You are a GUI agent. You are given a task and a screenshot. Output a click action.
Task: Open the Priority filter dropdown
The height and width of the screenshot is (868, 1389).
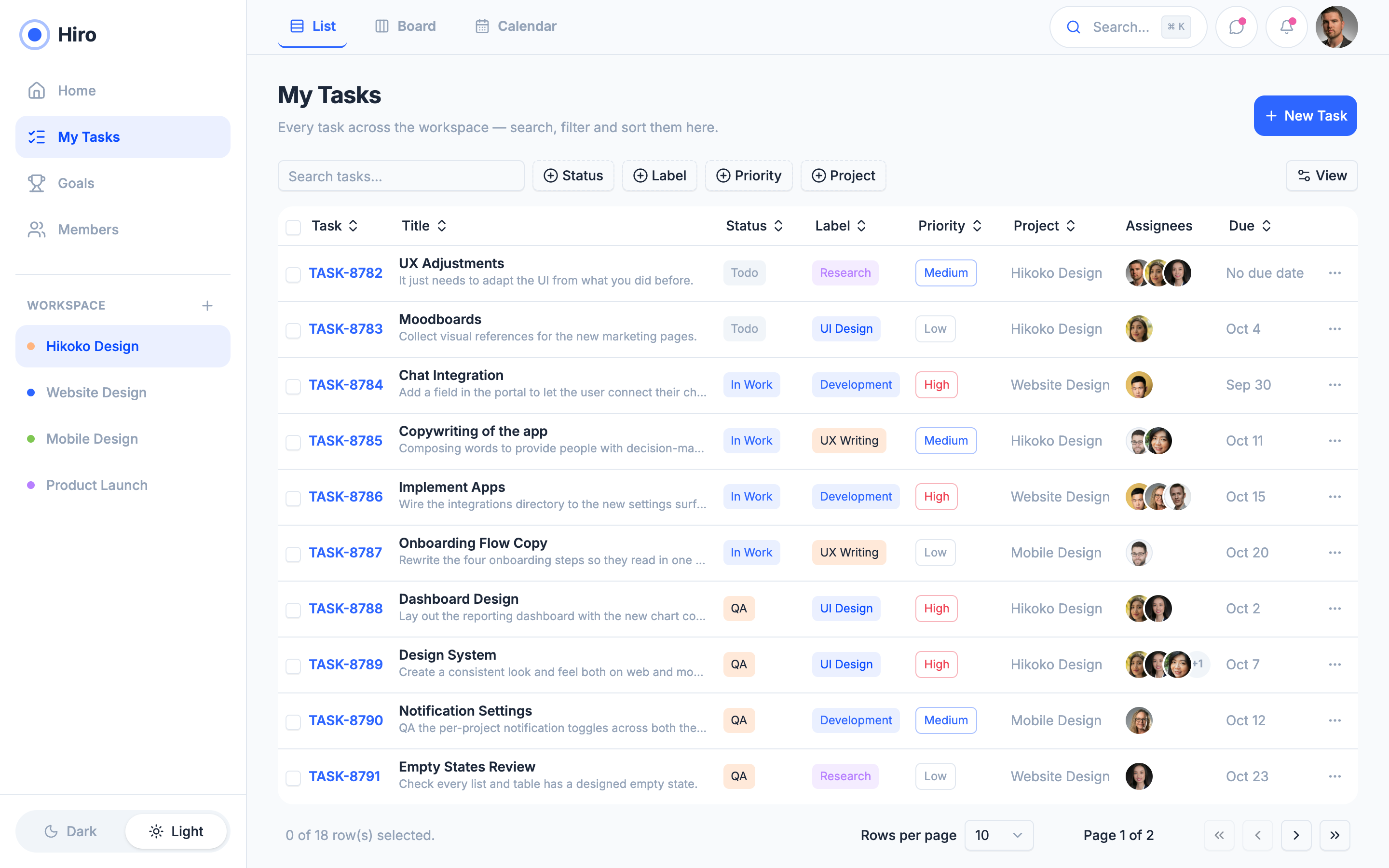pos(749,176)
